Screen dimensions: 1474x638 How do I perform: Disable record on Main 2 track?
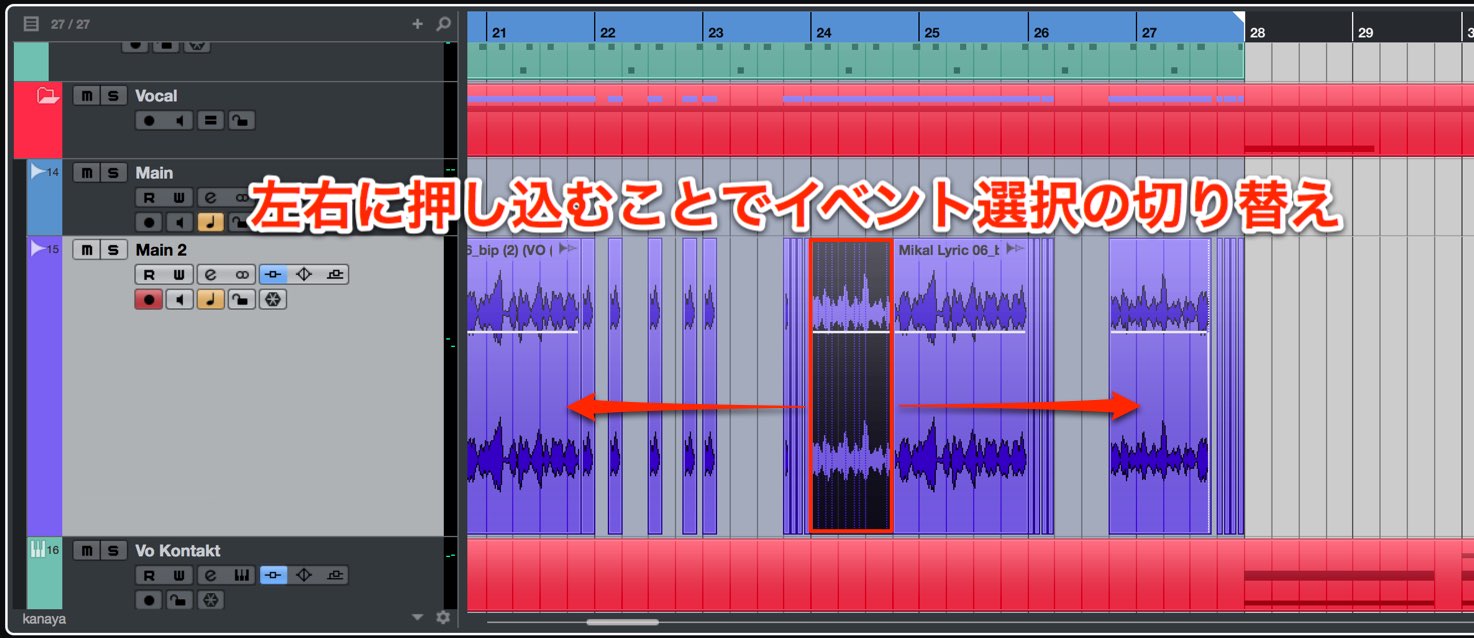[149, 299]
